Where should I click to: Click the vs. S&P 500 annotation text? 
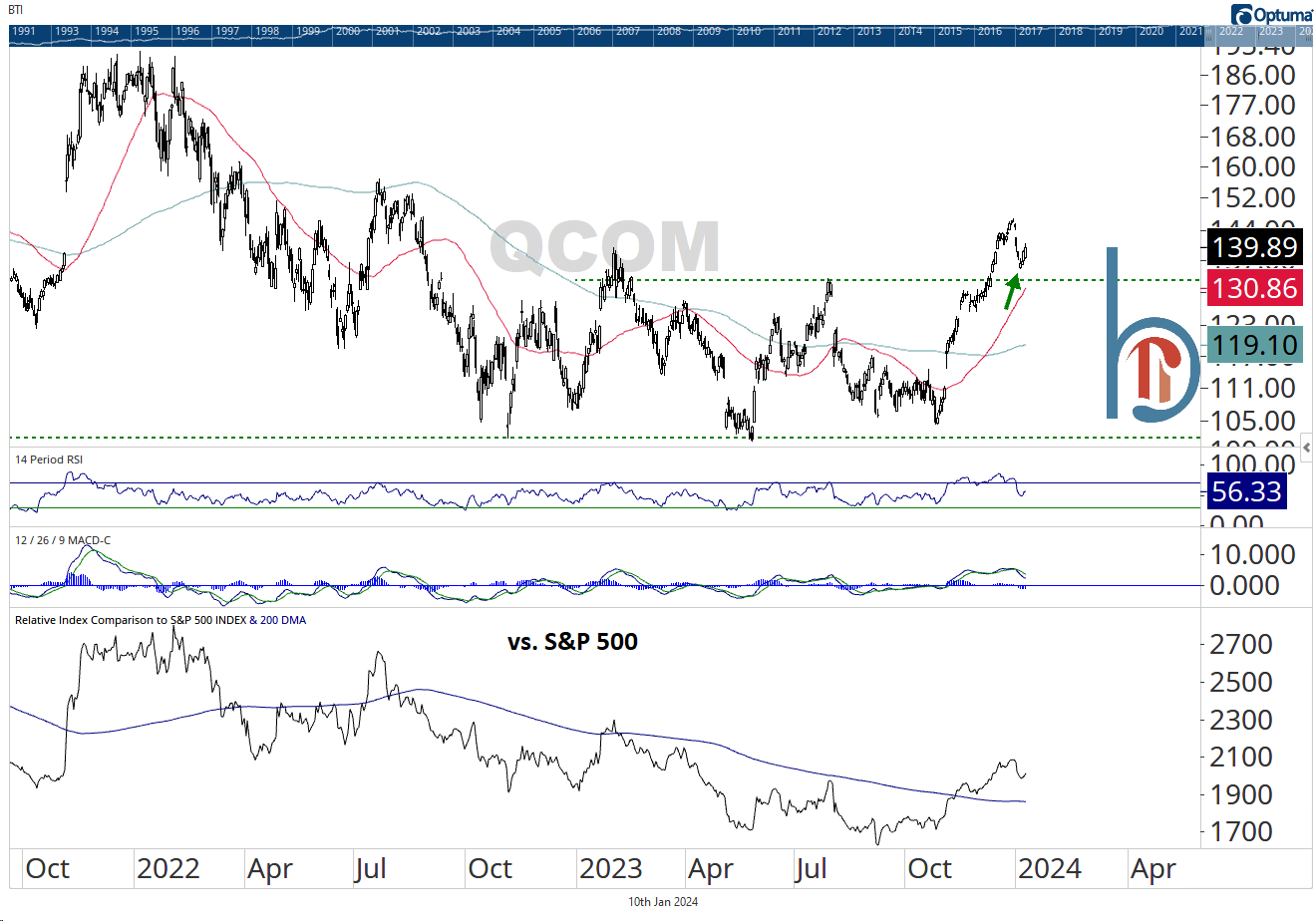(x=572, y=642)
